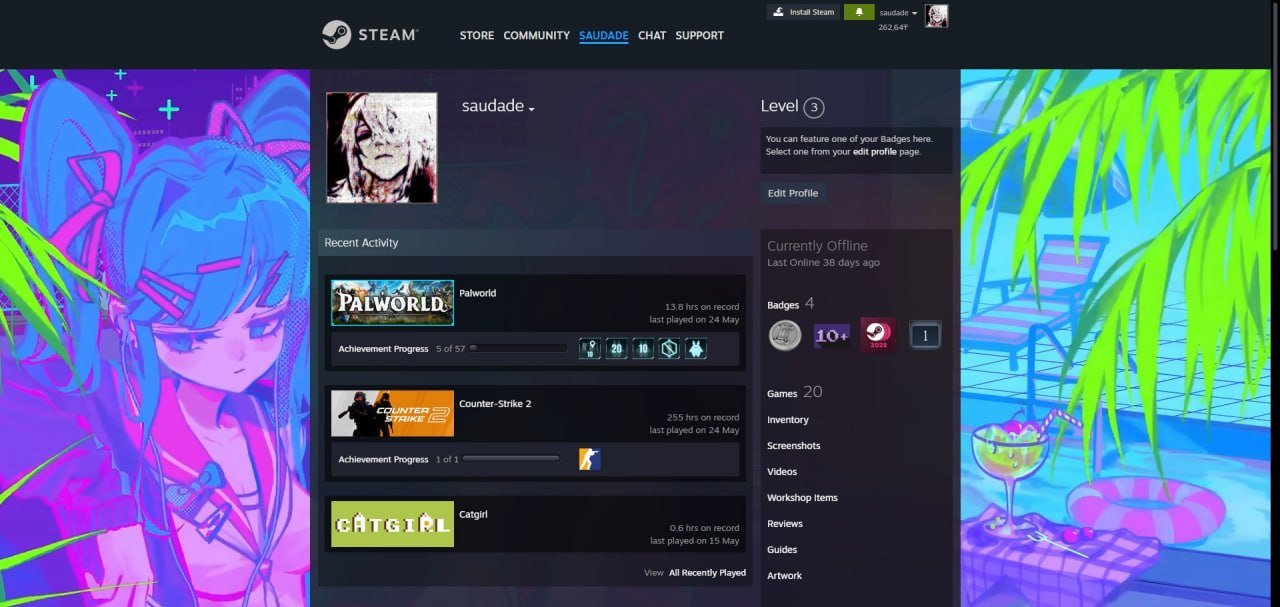Open the badge showing number 1

[925, 335]
